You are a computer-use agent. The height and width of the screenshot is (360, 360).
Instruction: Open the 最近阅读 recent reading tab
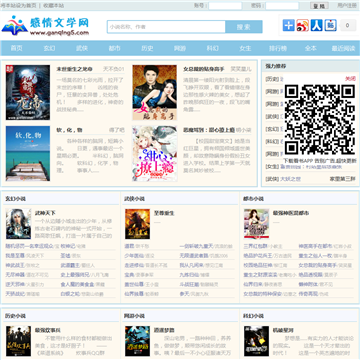(x=343, y=48)
